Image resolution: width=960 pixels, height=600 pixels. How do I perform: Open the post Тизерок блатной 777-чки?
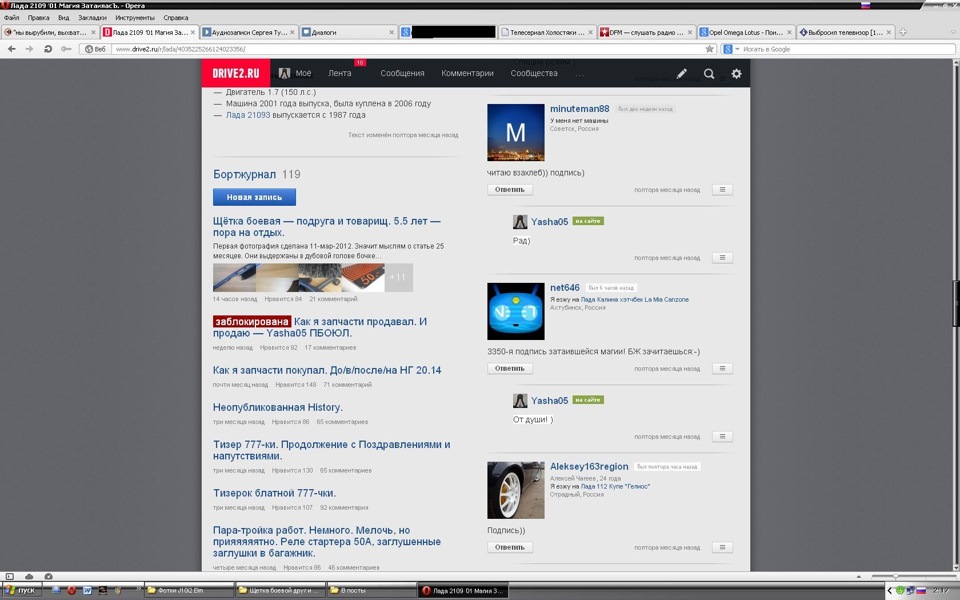click(274, 493)
